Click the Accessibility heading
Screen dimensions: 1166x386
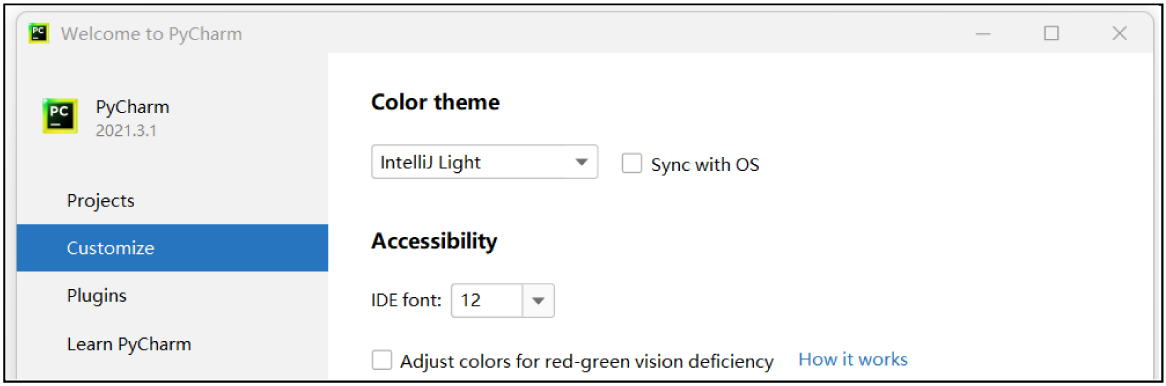point(434,241)
